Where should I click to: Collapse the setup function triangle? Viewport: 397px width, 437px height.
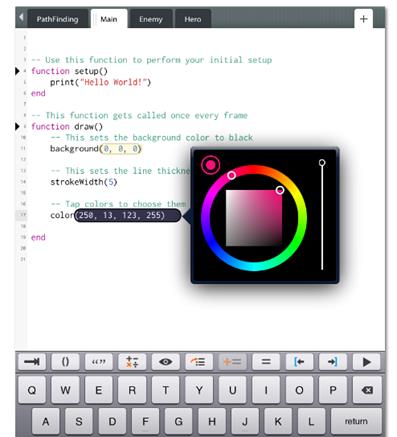(17, 71)
